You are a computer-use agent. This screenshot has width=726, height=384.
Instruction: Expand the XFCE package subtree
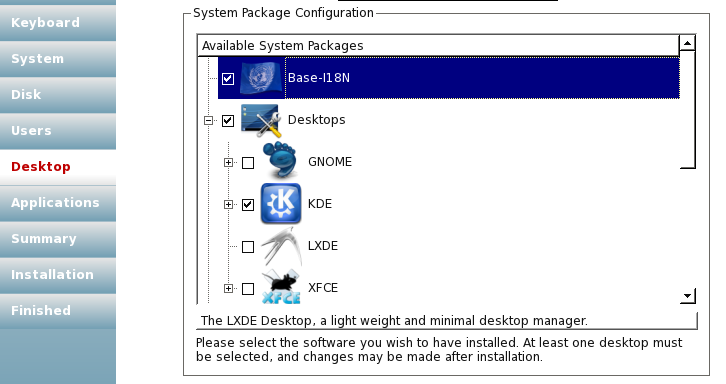pyautogui.click(x=228, y=289)
